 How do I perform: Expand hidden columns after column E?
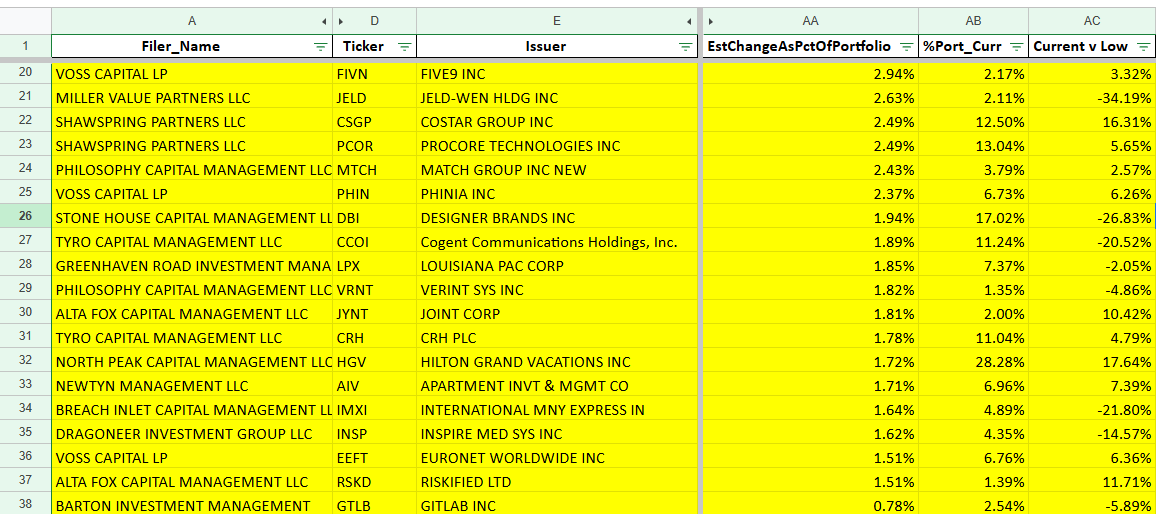pyautogui.click(x=689, y=21)
